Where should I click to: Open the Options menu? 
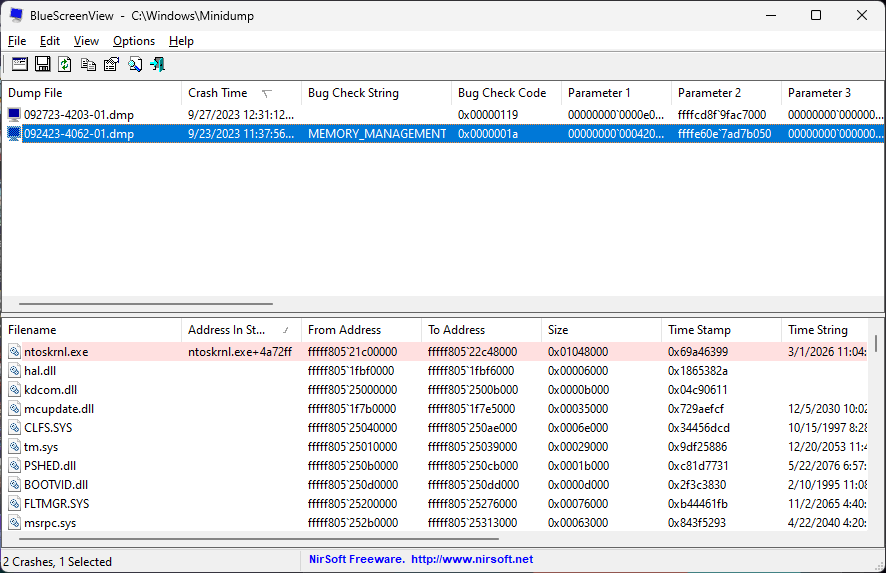134,41
